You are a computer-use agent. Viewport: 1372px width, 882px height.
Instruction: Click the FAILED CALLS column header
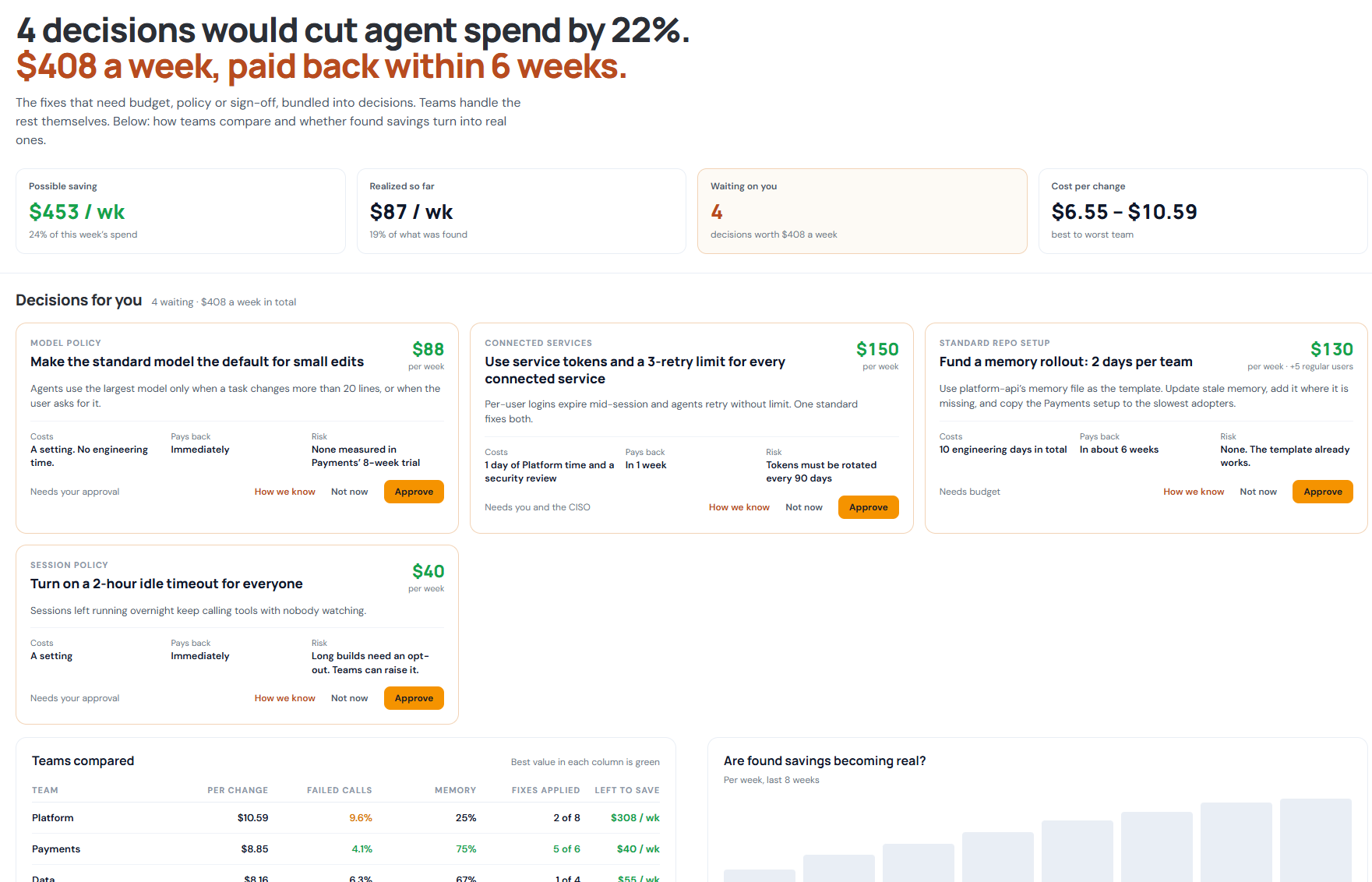click(x=339, y=790)
